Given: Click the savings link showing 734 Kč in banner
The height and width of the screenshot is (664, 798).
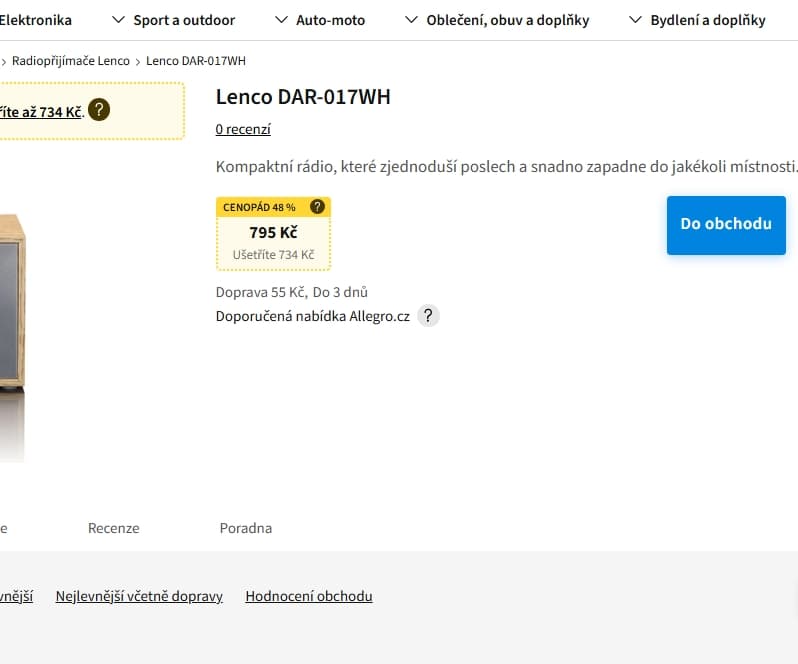Looking at the screenshot, I should tap(40, 112).
